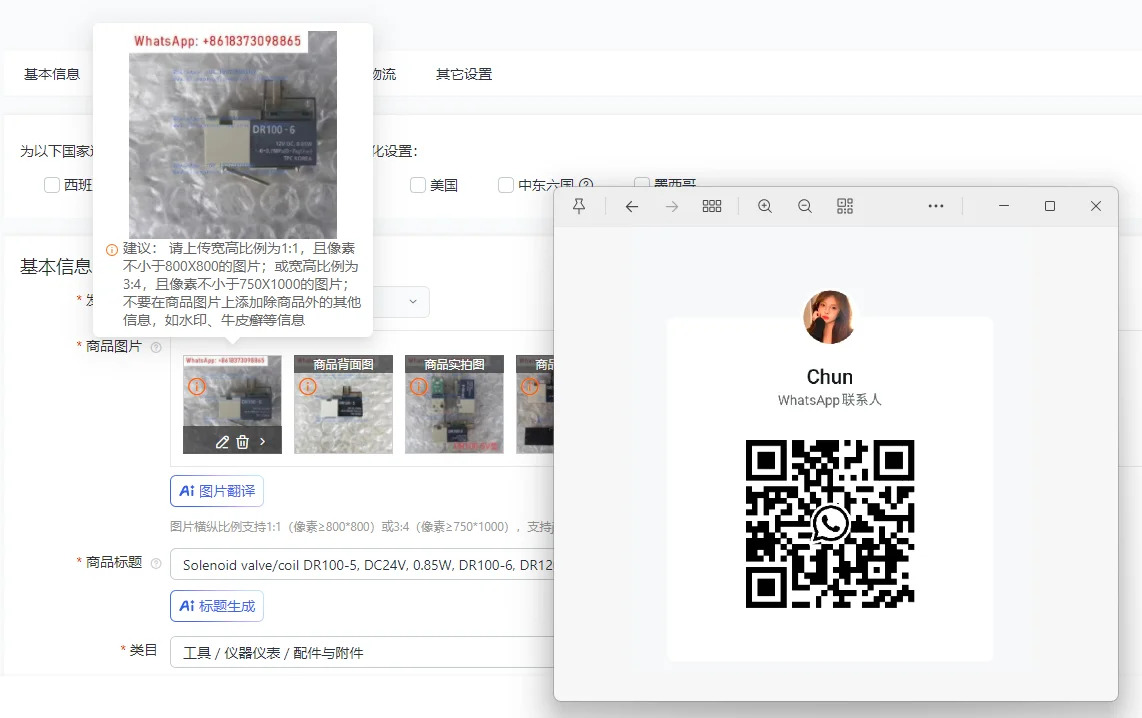Click the 基本信息 section heading
Image resolution: width=1142 pixels, height=718 pixels.
point(55,267)
